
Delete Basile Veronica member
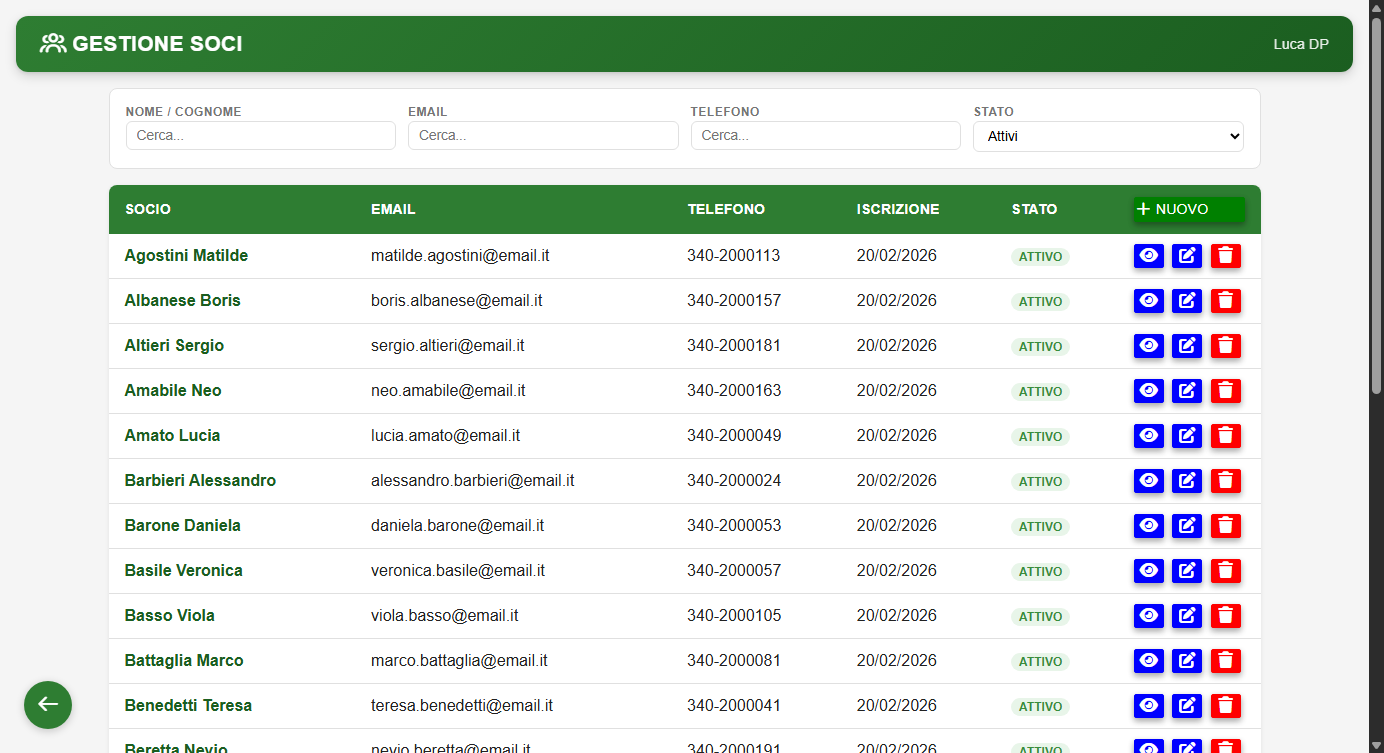pos(1226,571)
